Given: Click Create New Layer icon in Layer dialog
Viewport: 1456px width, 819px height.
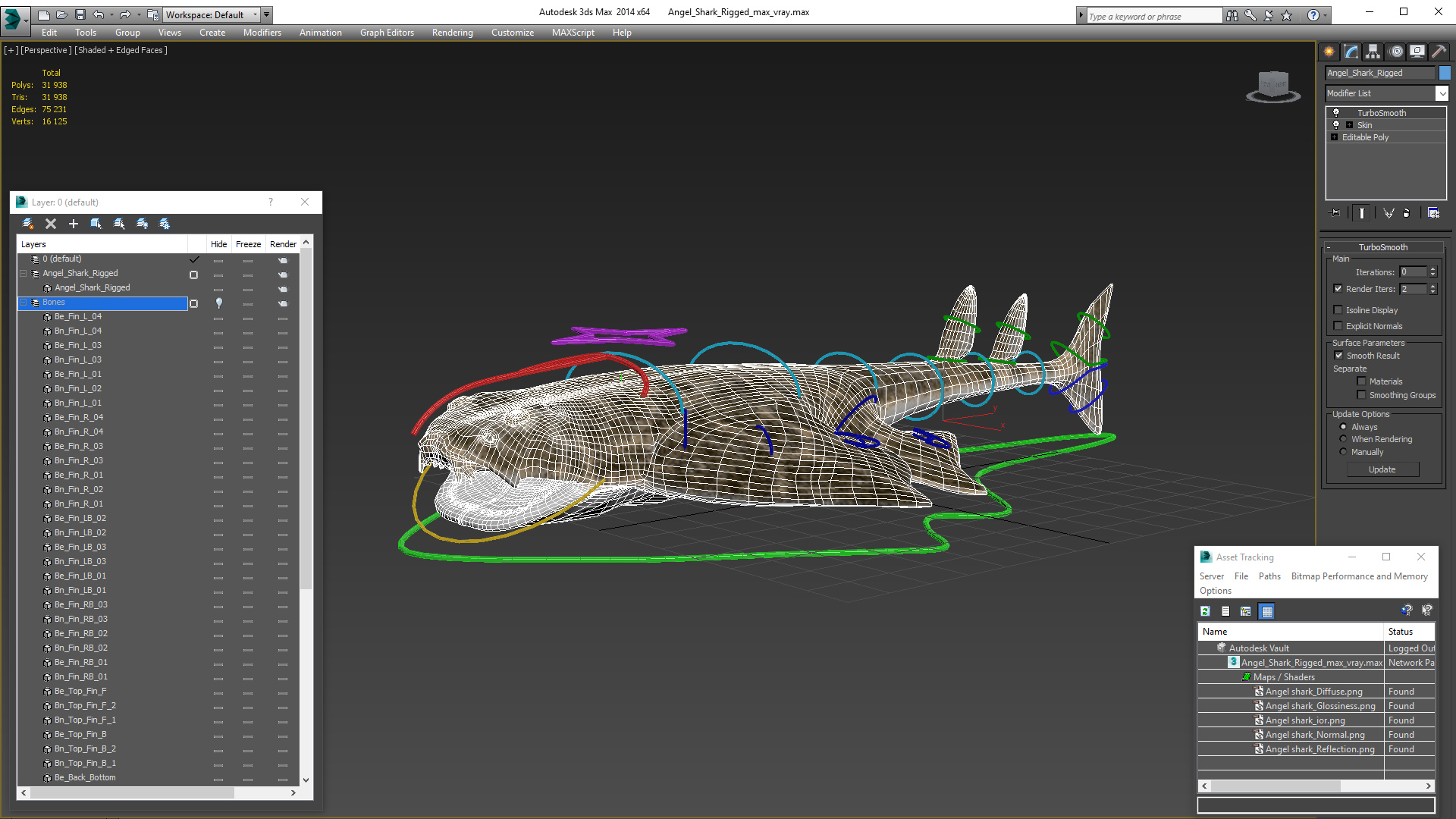Looking at the screenshot, I should pyautogui.click(x=28, y=224).
